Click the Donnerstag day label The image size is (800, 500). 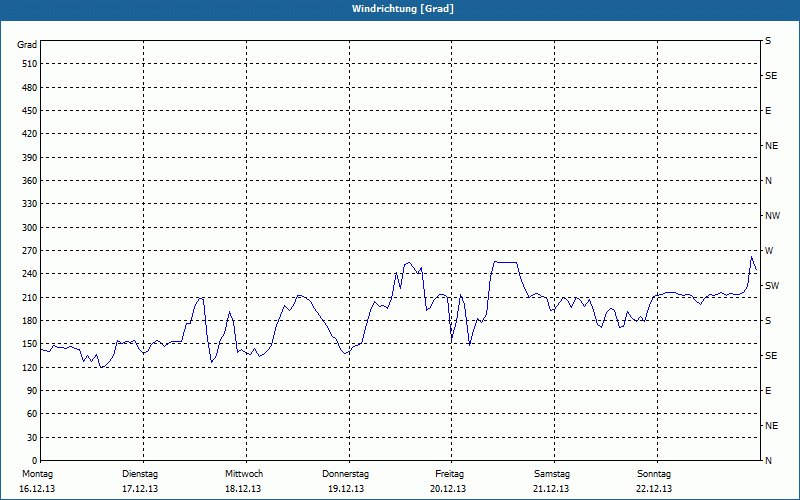[x=345, y=474]
